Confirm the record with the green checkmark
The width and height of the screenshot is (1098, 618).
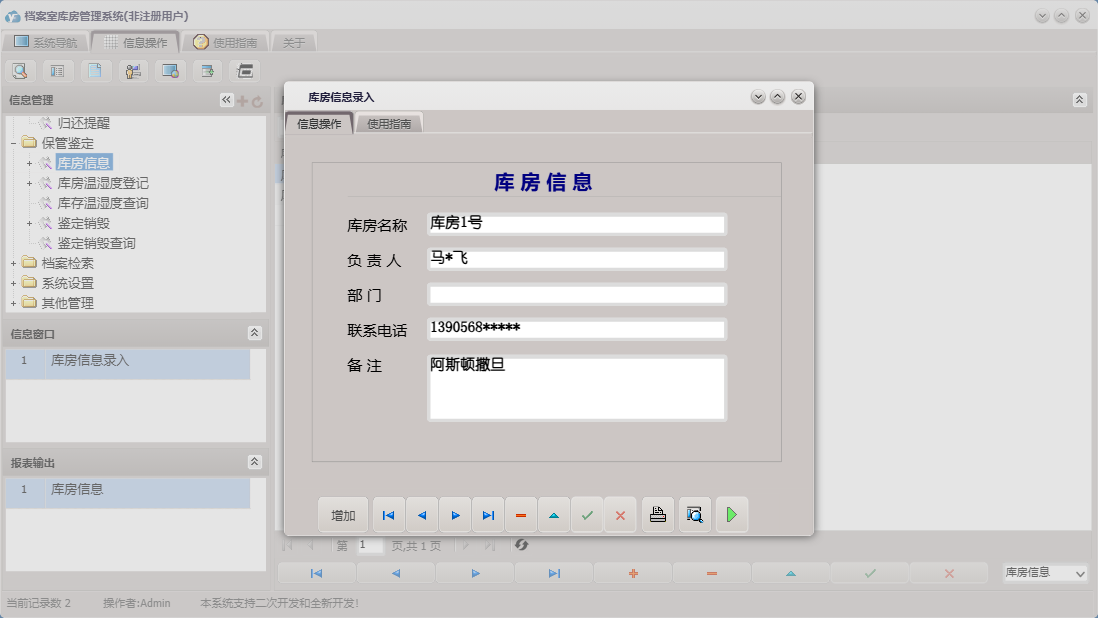tap(587, 514)
